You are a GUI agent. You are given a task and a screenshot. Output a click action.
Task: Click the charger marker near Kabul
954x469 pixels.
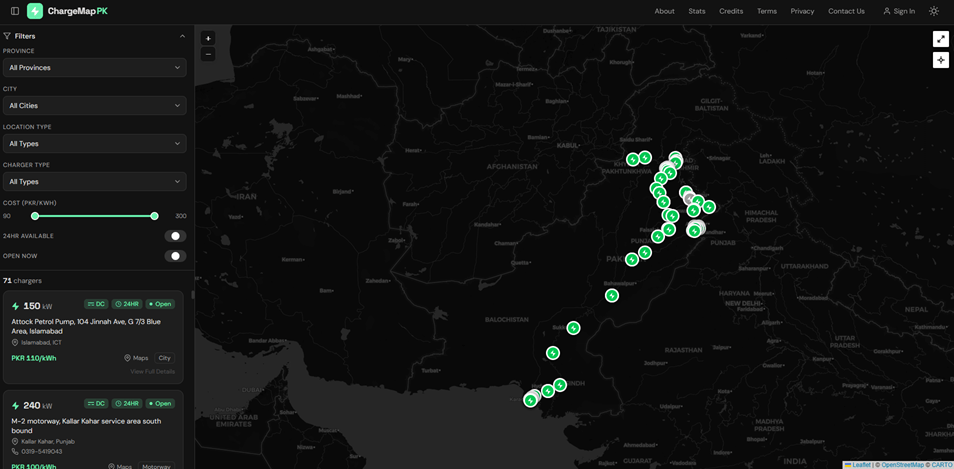[x=633, y=160]
